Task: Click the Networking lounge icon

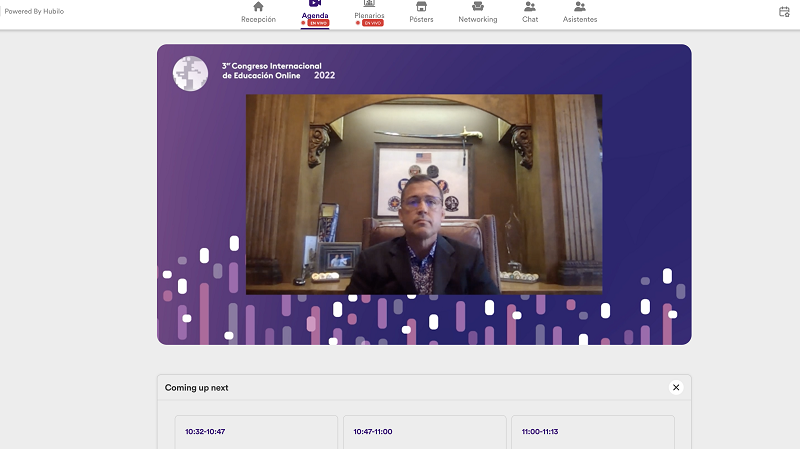Action: (478, 7)
